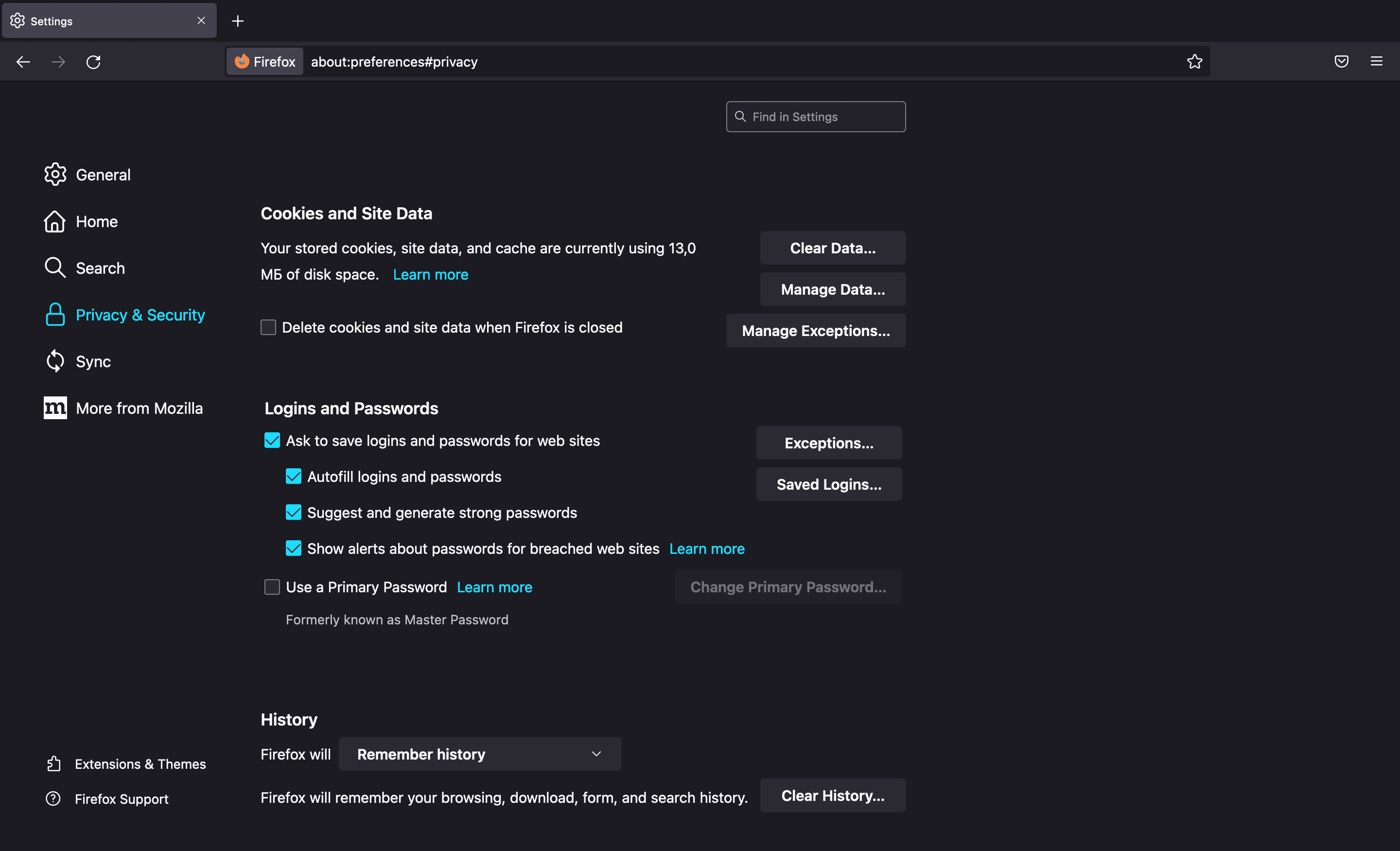Viewport: 1400px width, 851px height.
Task: Open new tab with plus icon
Action: (238, 21)
